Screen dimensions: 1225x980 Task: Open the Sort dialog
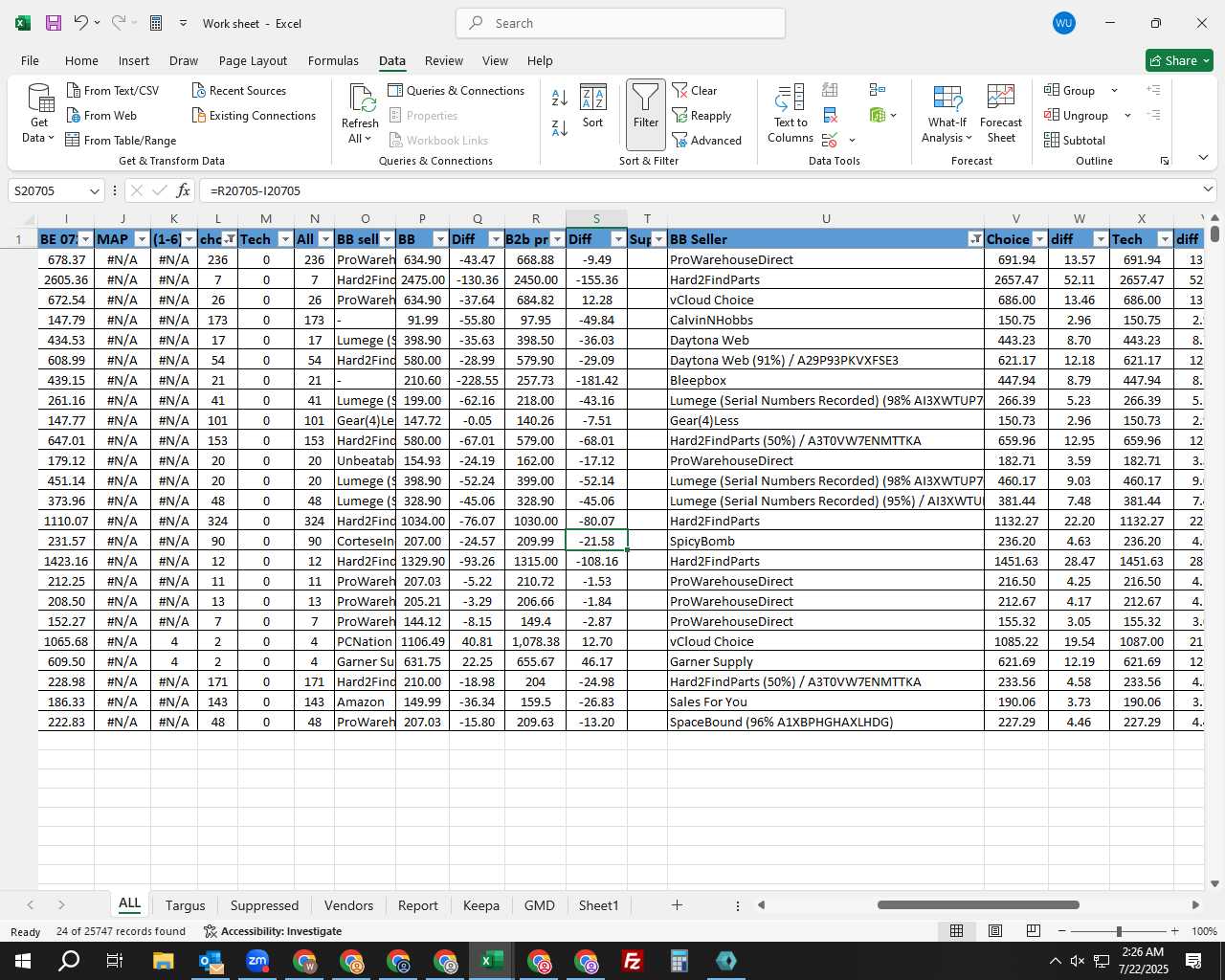593,106
